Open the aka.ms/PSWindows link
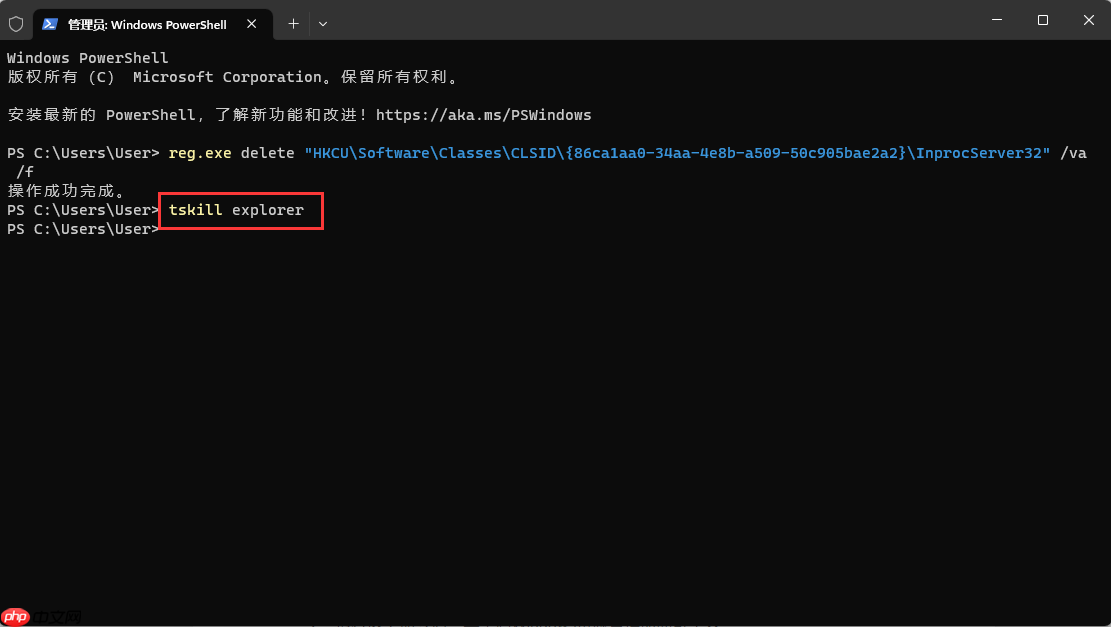This screenshot has width=1111, height=627. click(483, 114)
